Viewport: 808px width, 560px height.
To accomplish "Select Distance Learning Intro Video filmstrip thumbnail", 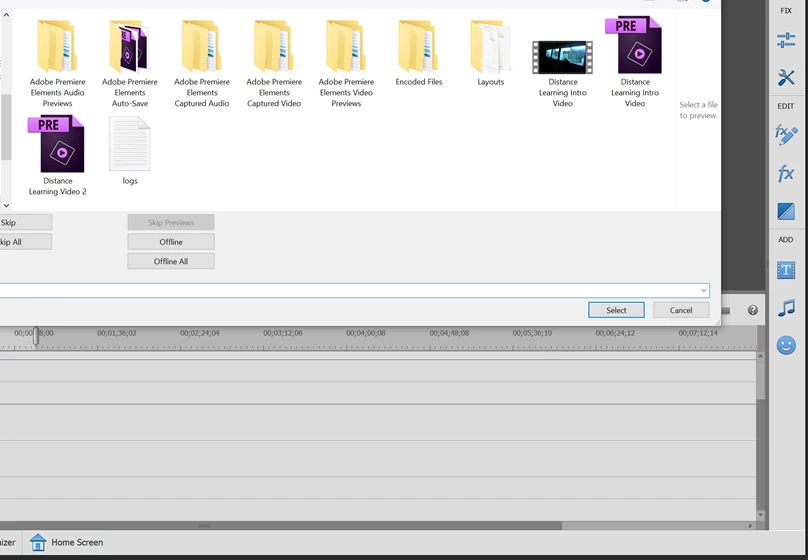I will (562, 74).
